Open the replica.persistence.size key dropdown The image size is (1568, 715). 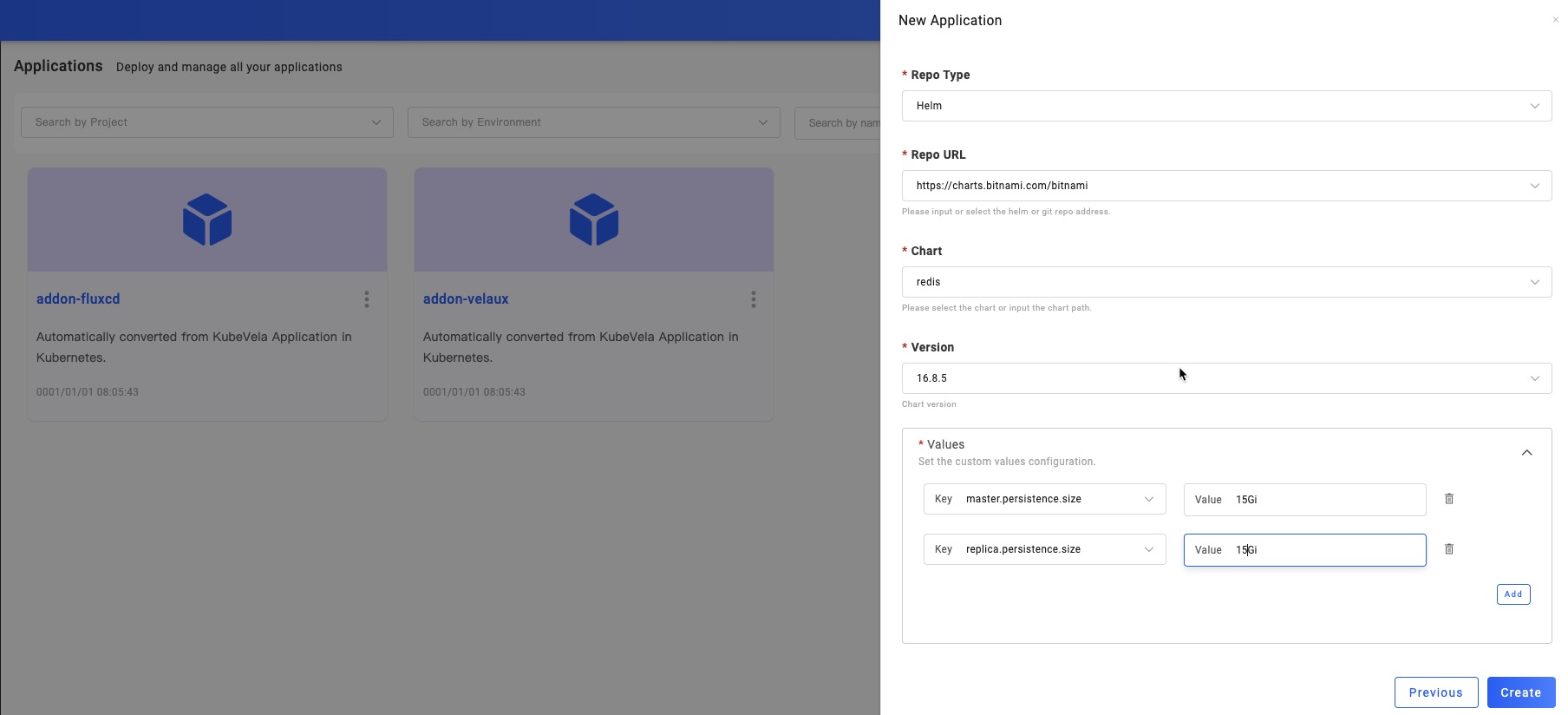click(1045, 549)
